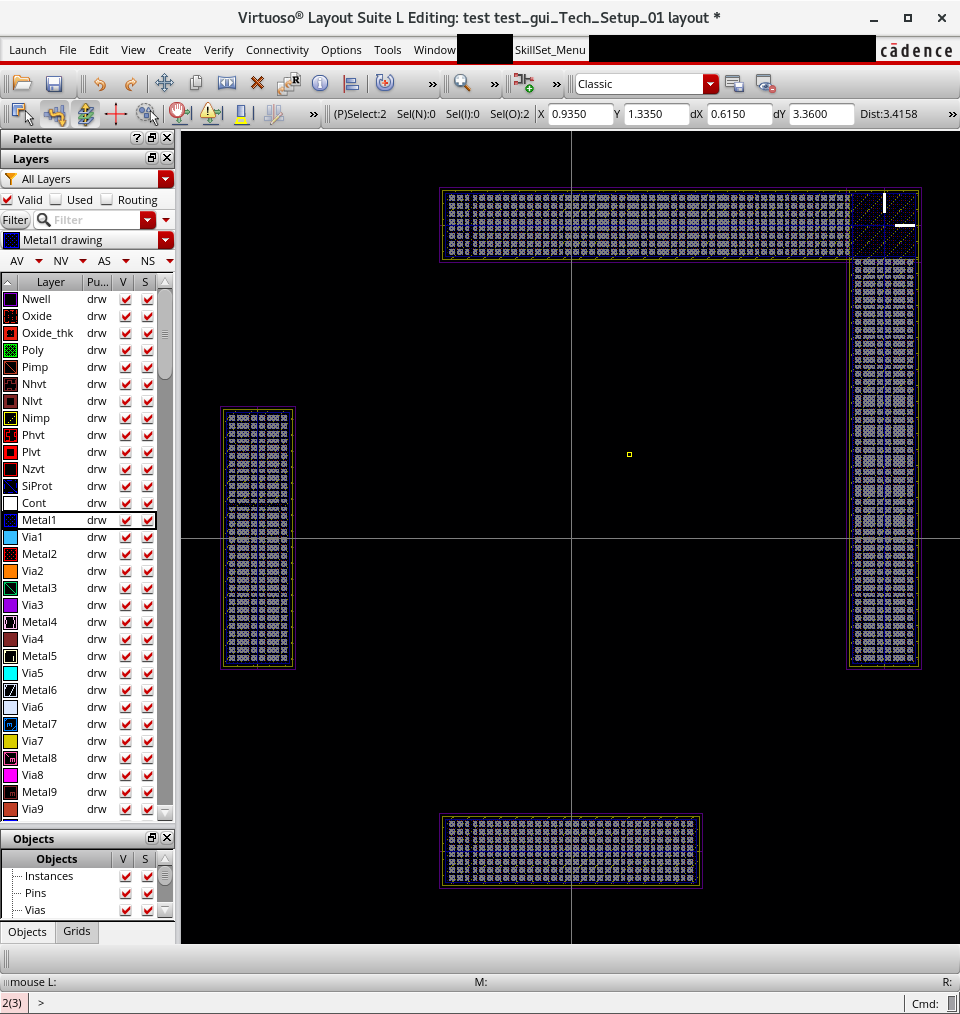Select the Move tool icon

pyautogui.click(x=164, y=84)
